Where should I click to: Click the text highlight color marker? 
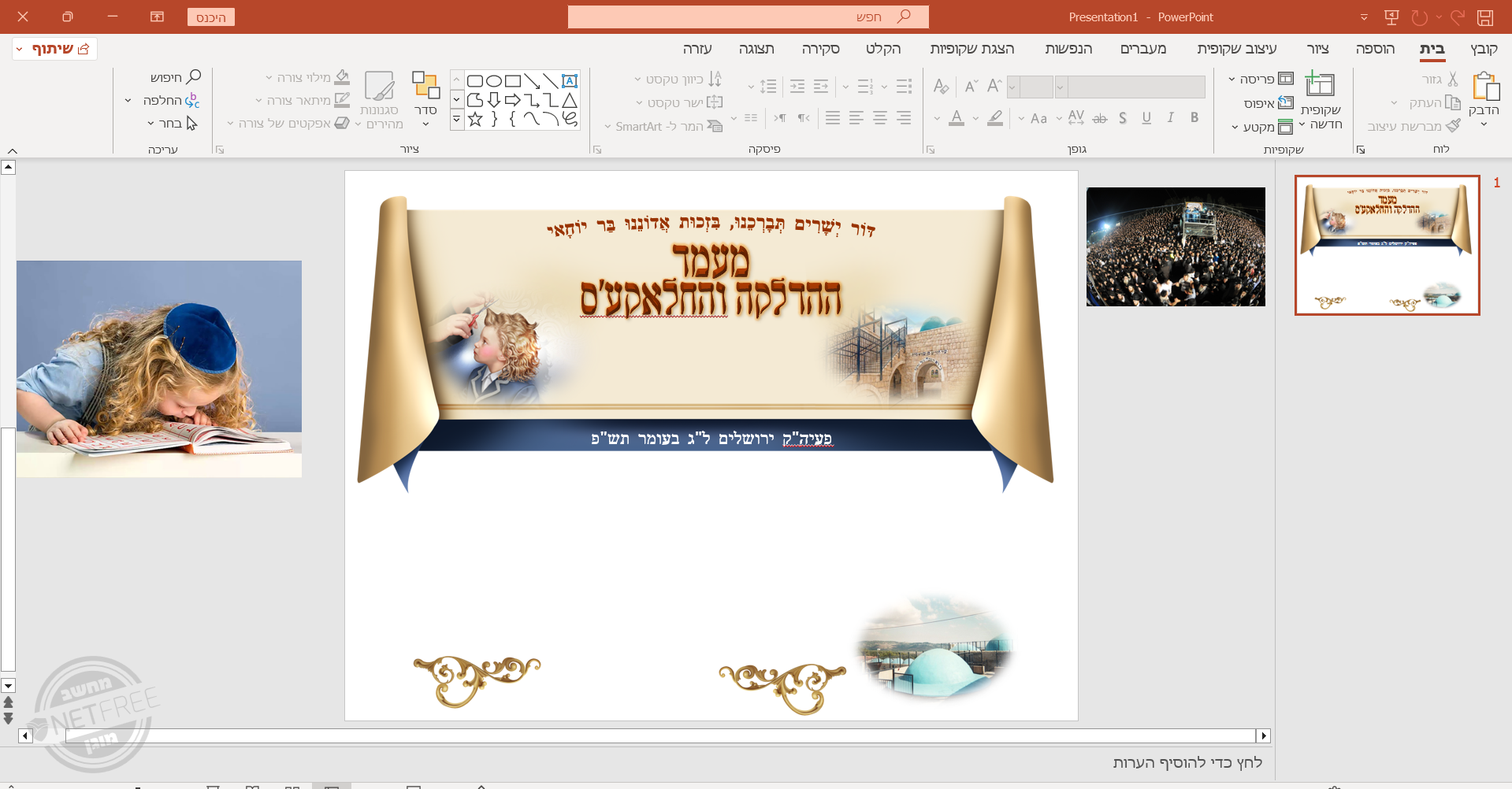[996, 118]
